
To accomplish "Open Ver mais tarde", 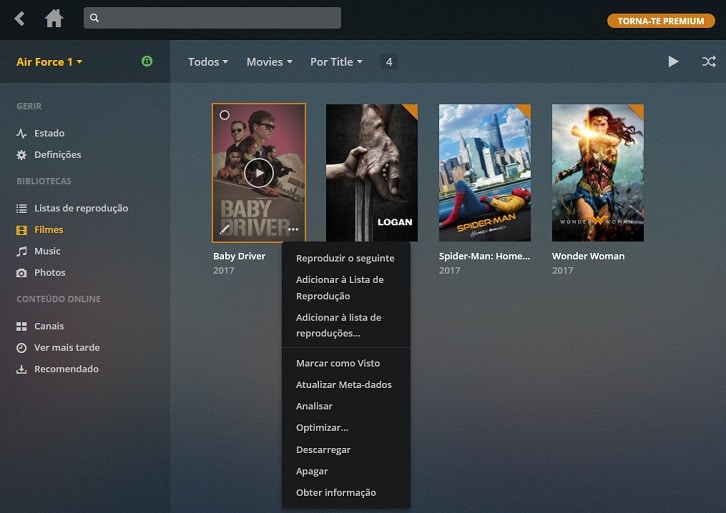I will coord(67,347).
